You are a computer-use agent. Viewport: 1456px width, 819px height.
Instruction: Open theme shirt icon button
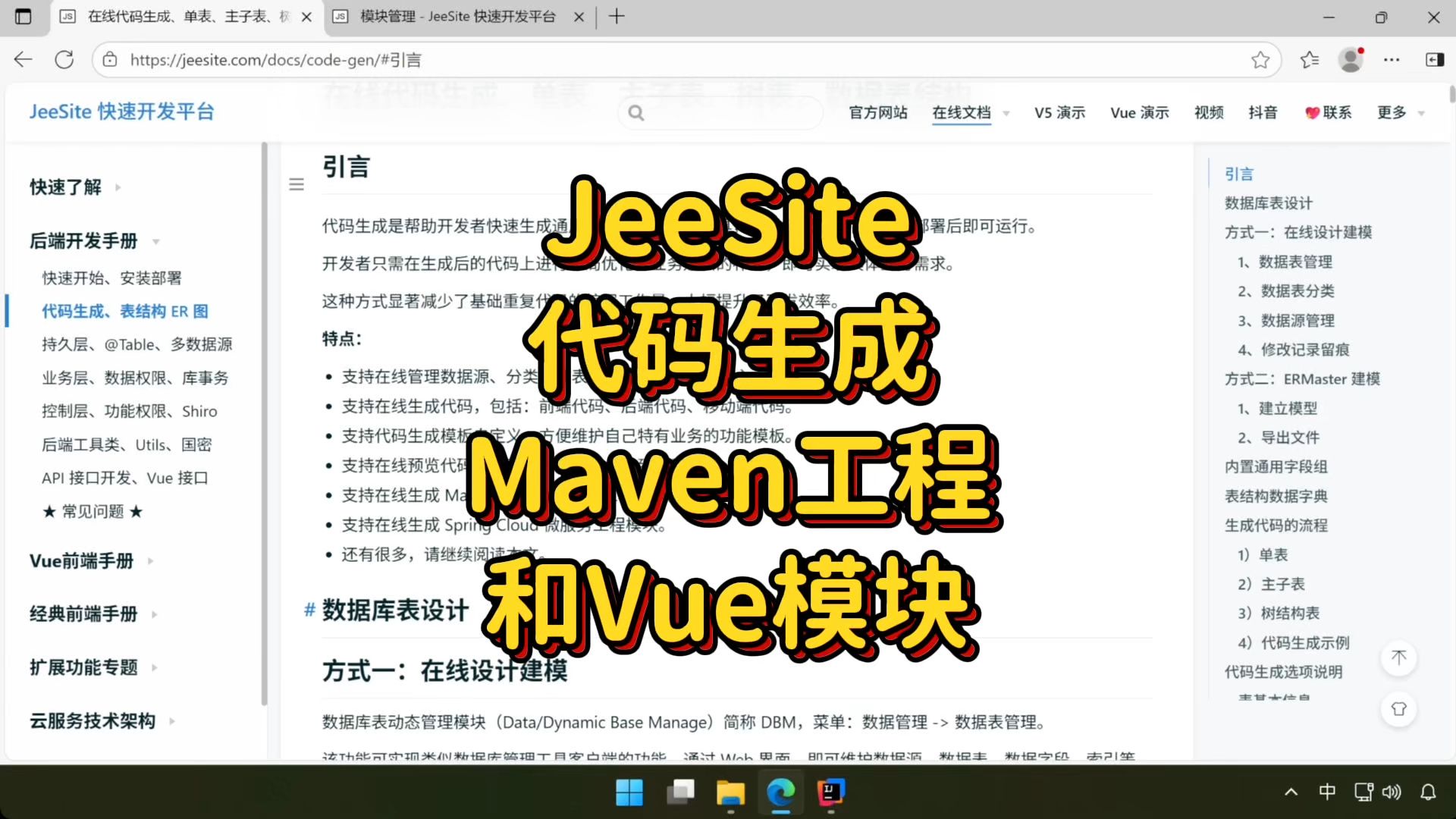tap(1399, 709)
